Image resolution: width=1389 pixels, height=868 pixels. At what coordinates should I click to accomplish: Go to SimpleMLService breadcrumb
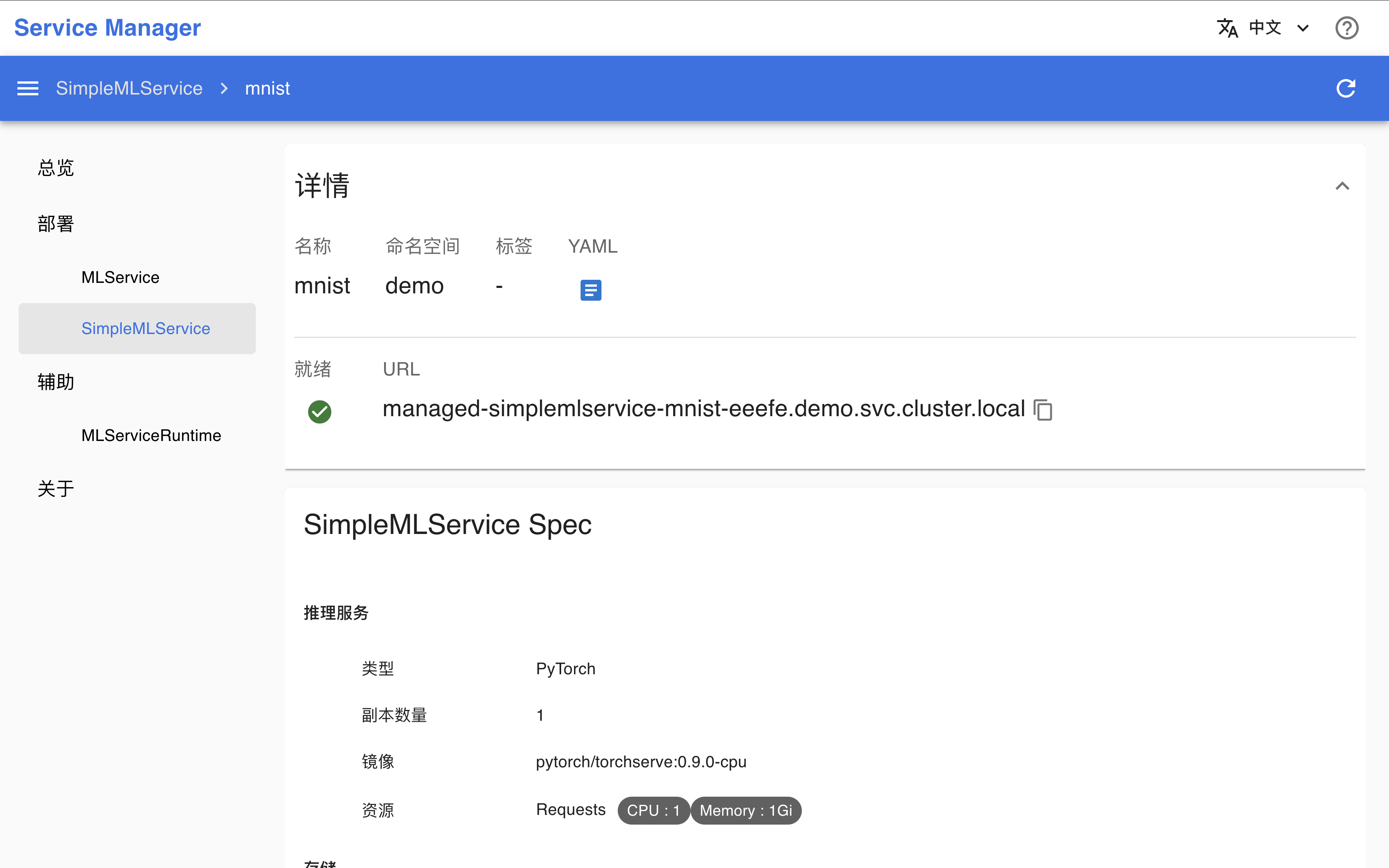coord(129,88)
